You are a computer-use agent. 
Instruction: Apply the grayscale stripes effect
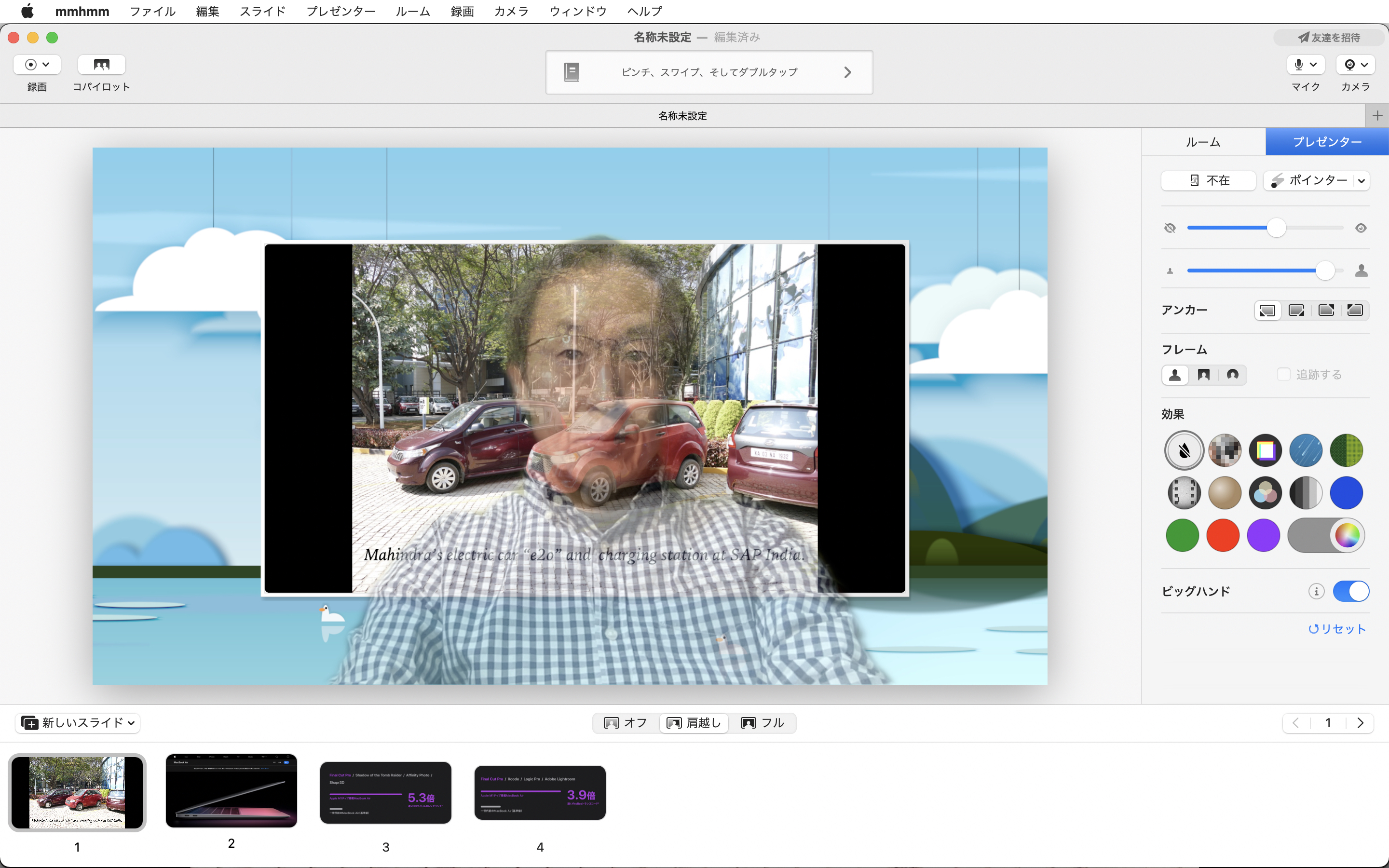[1306, 493]
